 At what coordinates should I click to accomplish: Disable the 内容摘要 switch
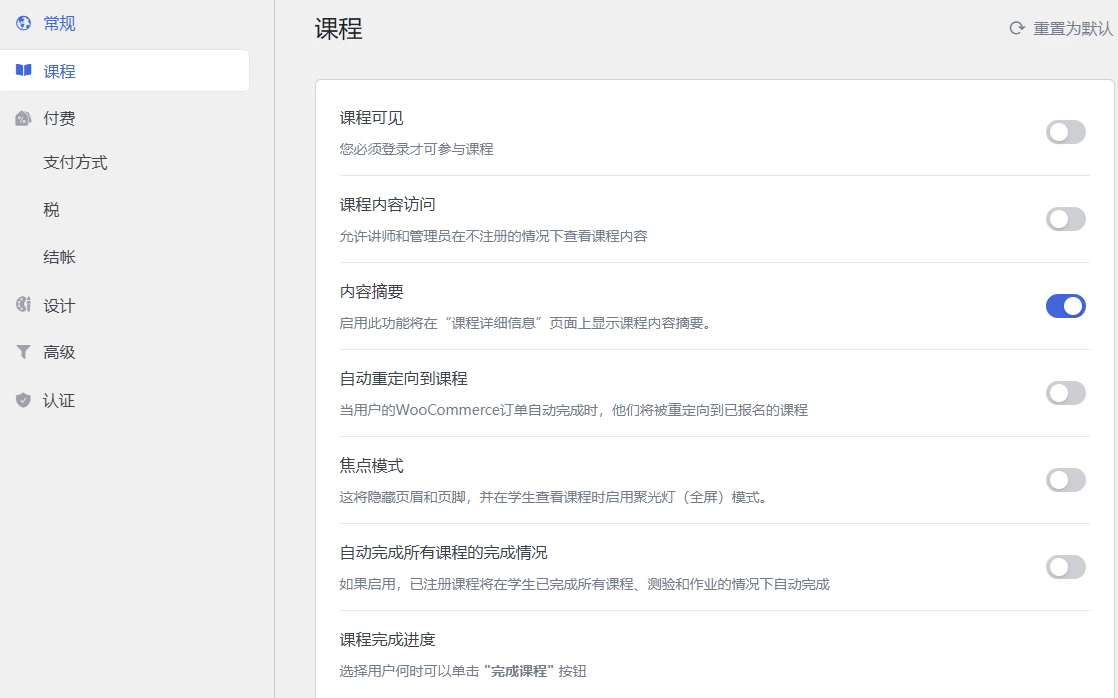click(x=1066, y=306)
